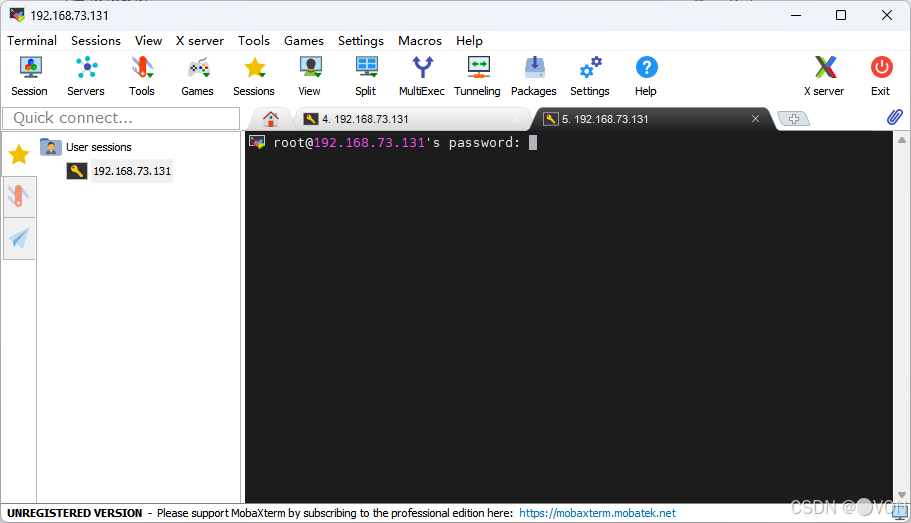Switch to tab 4. 192.168.73.131
Image resolution: width=911 pixels, height=523 pixels.
tap(413, 119)
